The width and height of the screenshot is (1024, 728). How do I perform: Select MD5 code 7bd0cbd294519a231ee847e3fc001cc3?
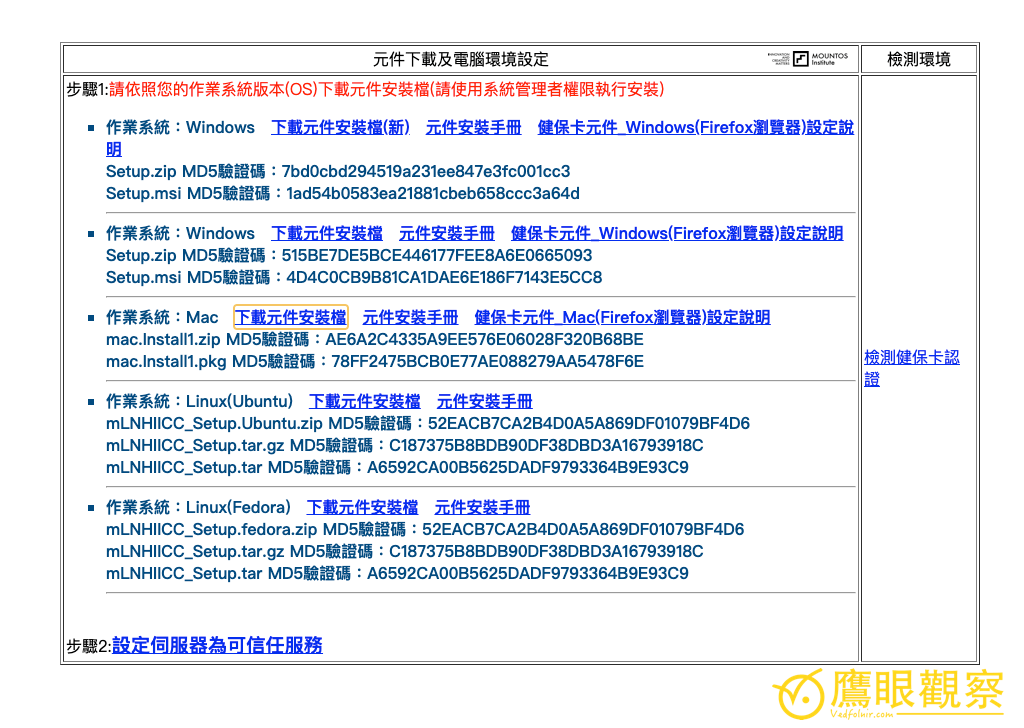(x=426, y=171)
